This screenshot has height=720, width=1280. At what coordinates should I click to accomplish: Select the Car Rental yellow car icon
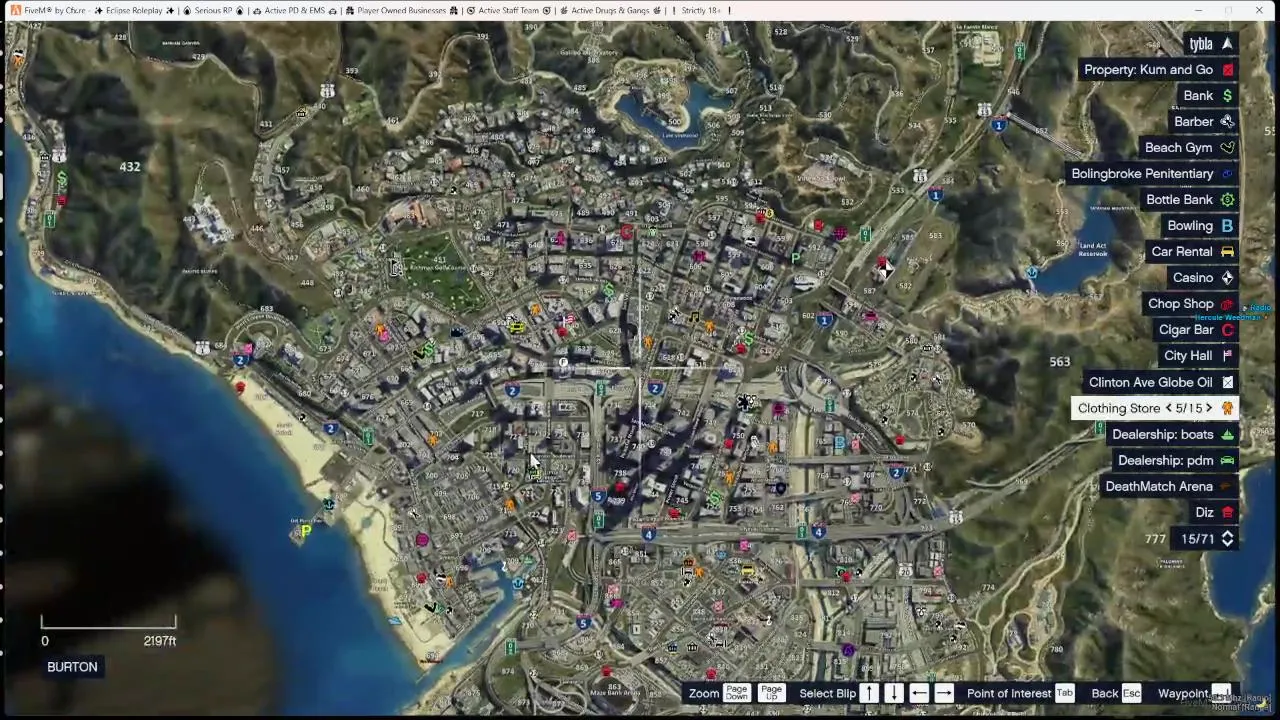[1227, 252]
